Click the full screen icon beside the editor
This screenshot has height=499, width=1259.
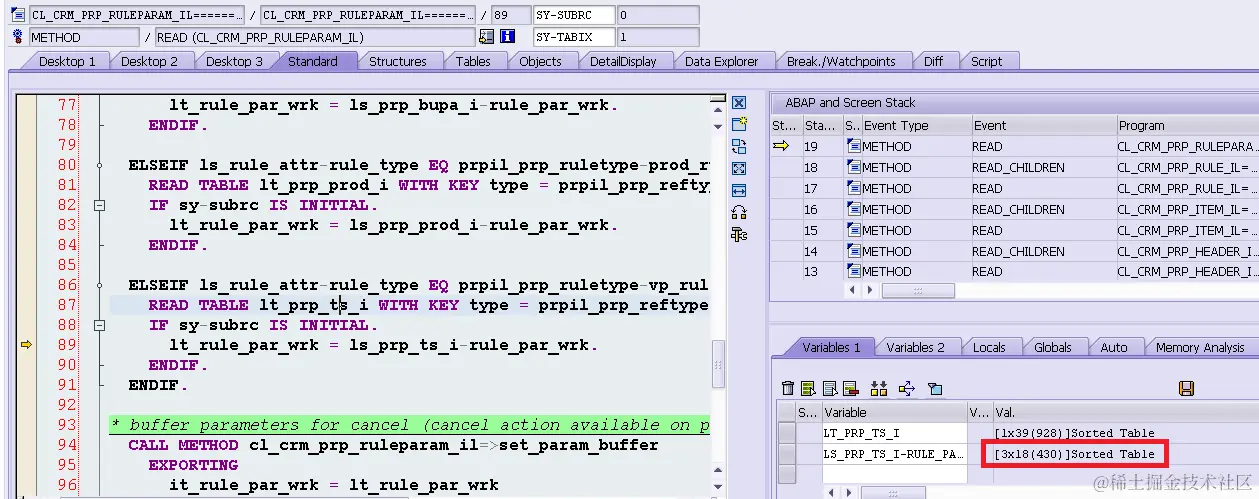coord(739,169)
